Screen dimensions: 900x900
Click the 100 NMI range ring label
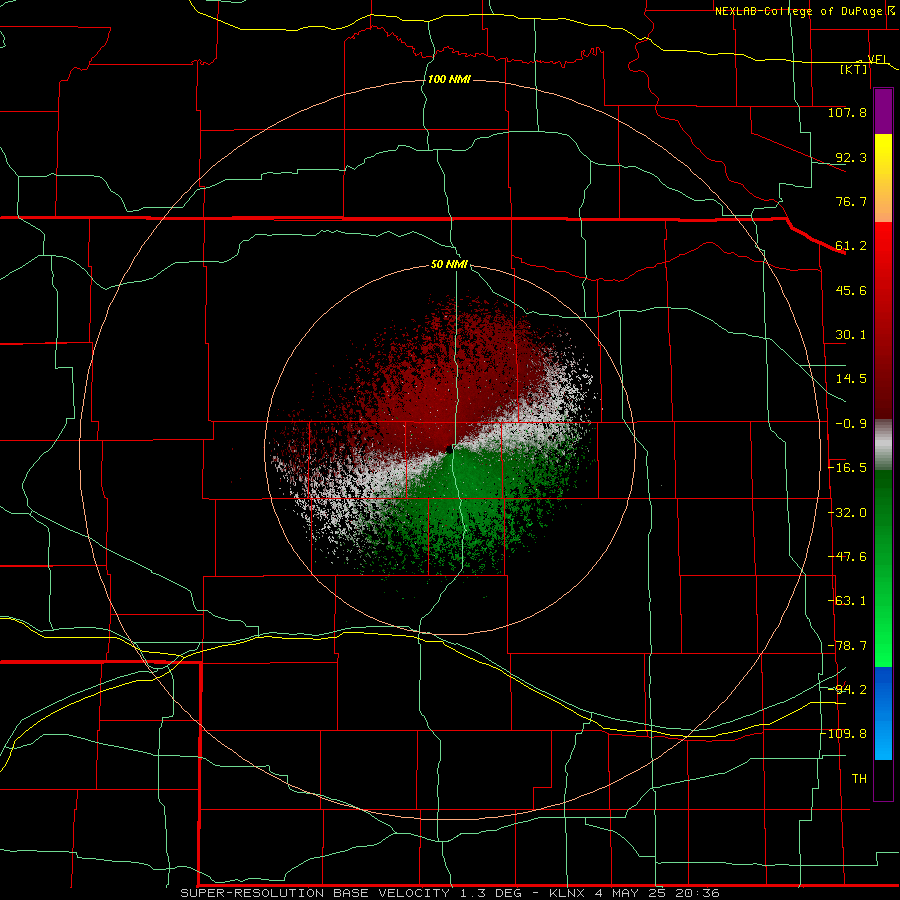[x=449, y=79]
